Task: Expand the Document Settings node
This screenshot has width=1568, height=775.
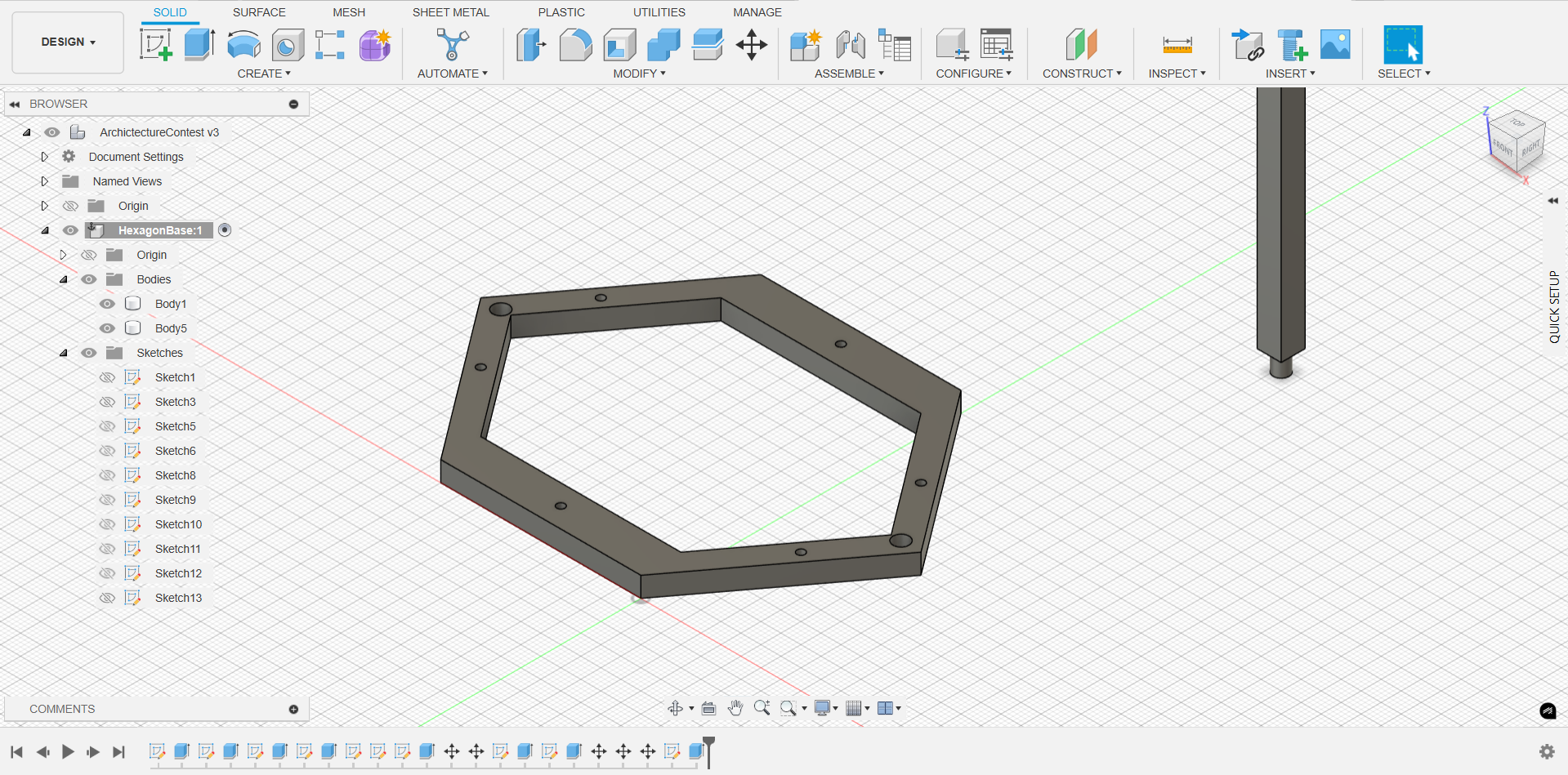Action: (45, 157)
